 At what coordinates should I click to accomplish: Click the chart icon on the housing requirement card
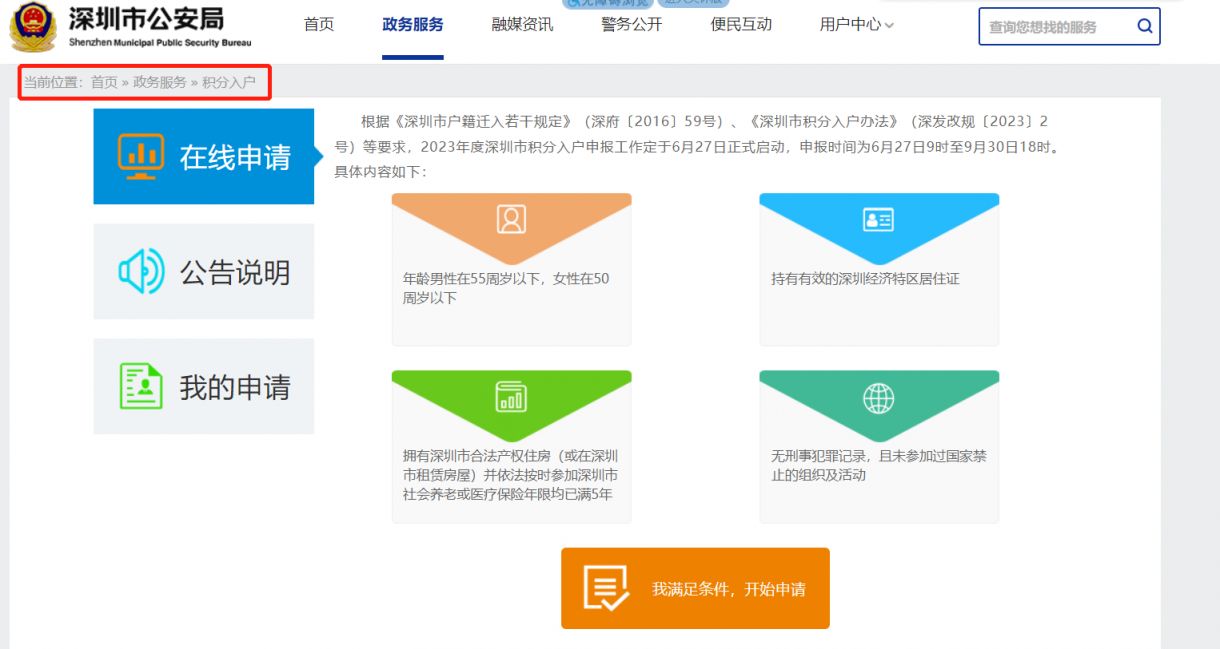511,396
